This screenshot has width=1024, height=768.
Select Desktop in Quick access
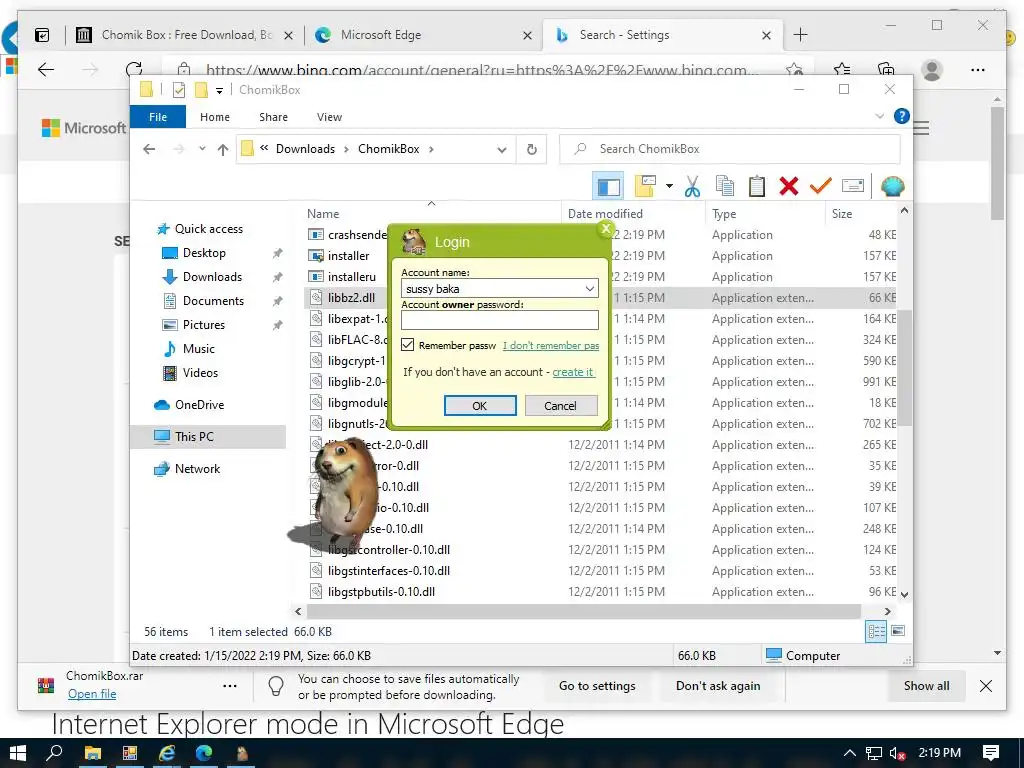[204, 253]
